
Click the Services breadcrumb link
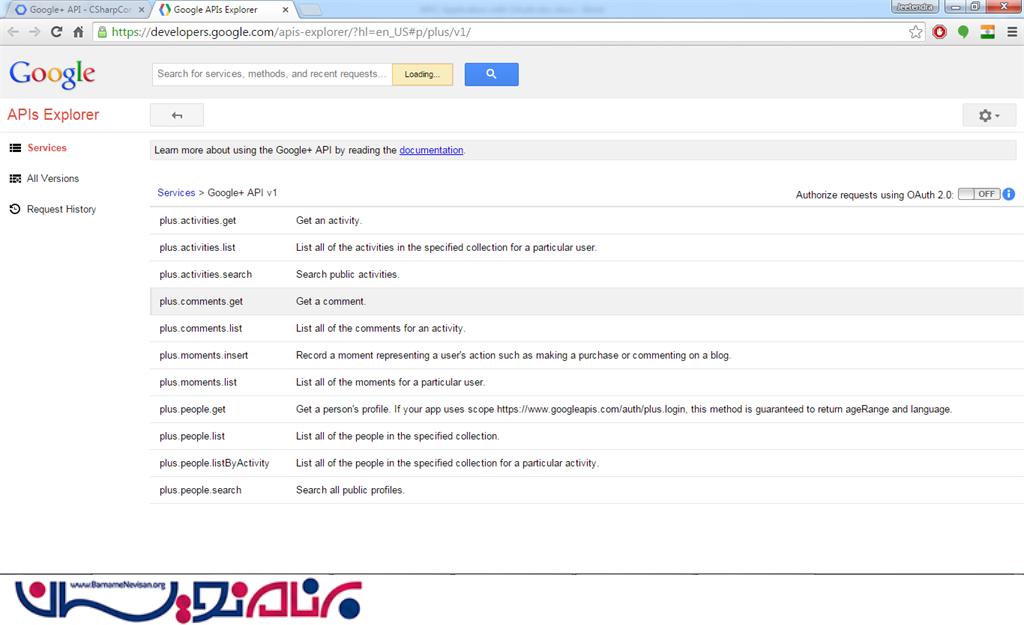point(176,193)
